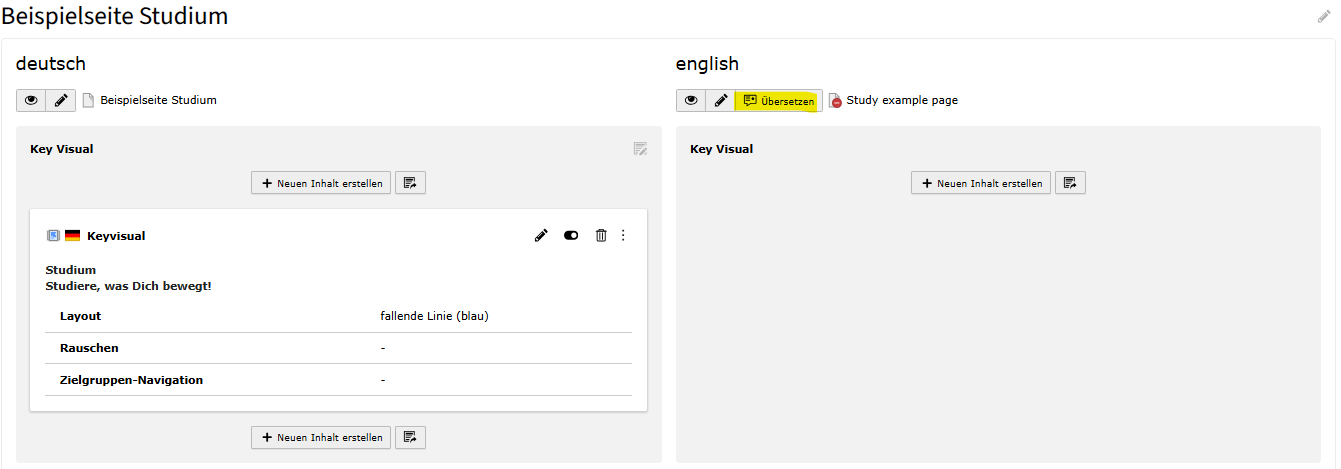Screen dimensions: 1341x469
Task: Click the edit columns icon in the deutsch Key Visual header
Action: coord(640,149)
